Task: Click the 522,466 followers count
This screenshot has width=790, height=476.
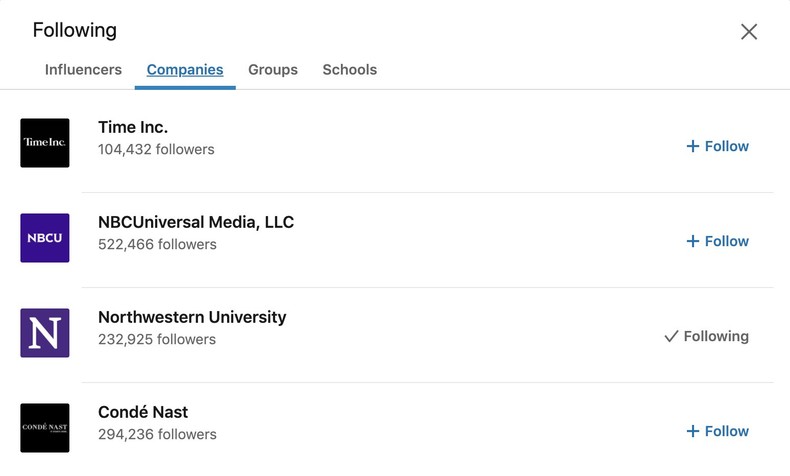Action: [157, 245]
